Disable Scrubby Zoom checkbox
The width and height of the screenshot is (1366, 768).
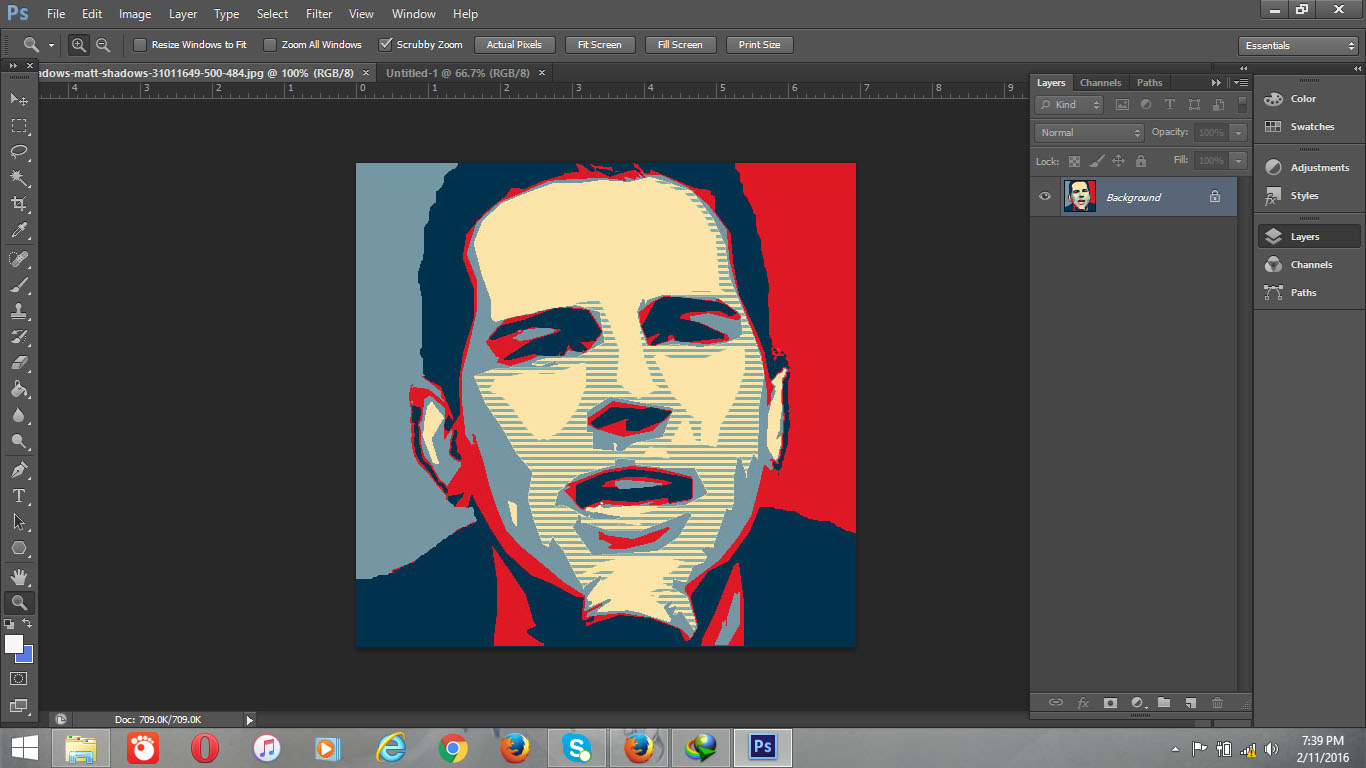pyautogui.click(x=385, y=45)
